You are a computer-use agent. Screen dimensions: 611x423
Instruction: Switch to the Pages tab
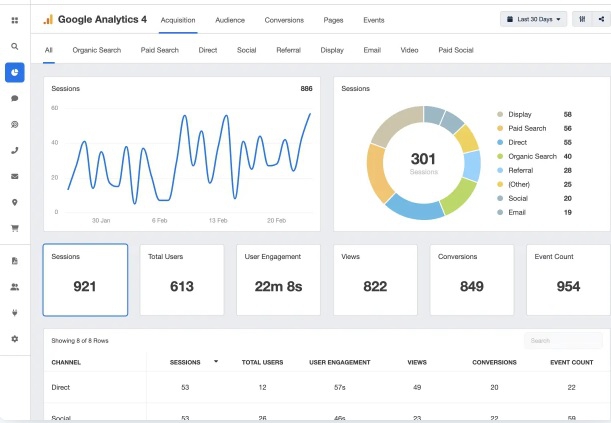tap(333, 20)
